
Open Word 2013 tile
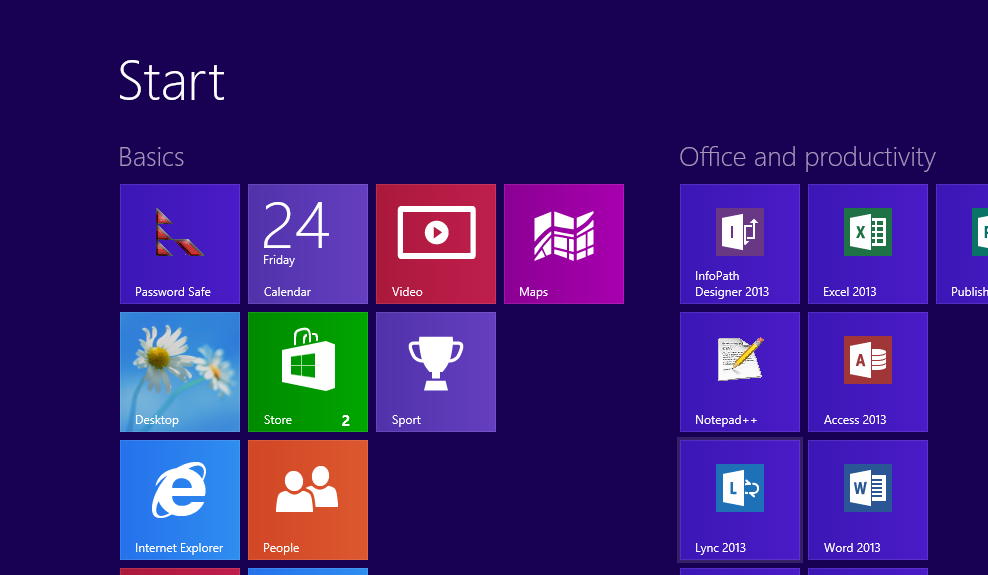pyautogui.click(x=868, y=500)
